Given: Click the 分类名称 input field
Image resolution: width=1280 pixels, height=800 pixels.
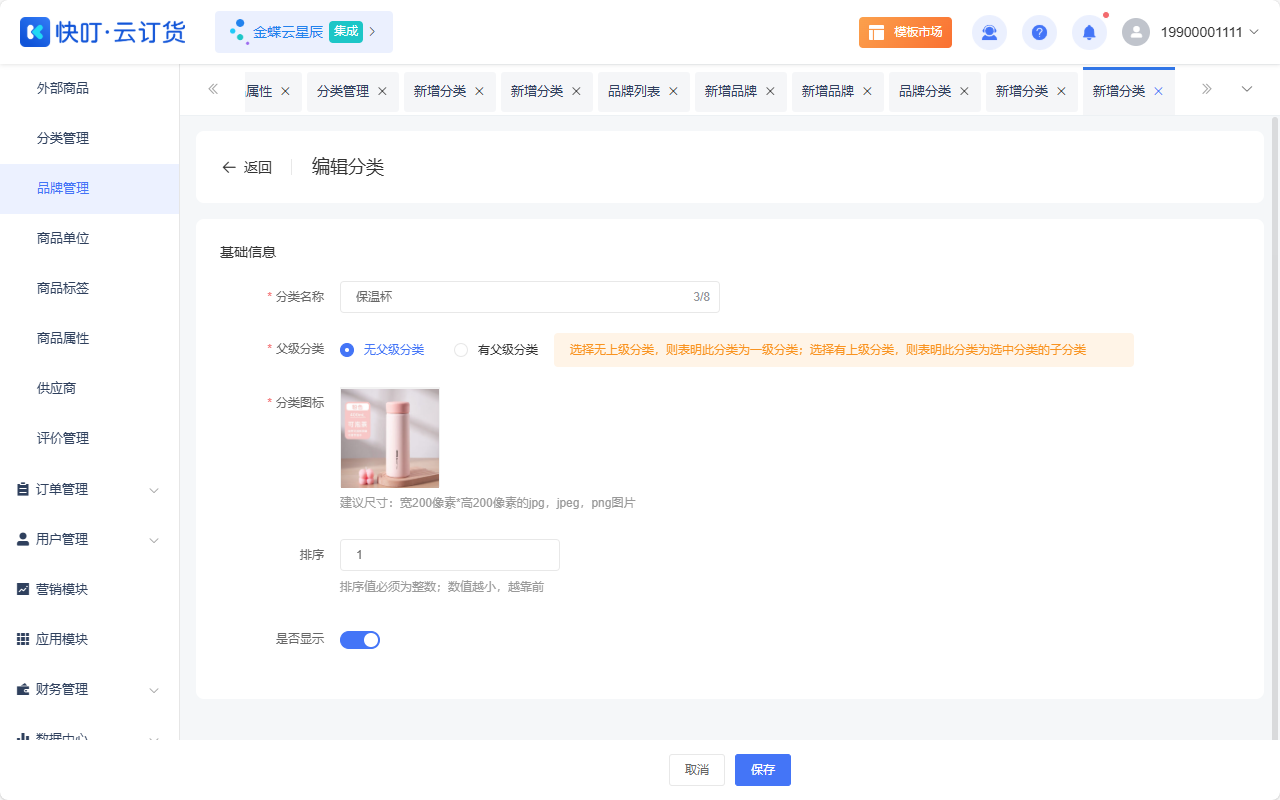Looking at the screenshot, I should click(530, 297).
